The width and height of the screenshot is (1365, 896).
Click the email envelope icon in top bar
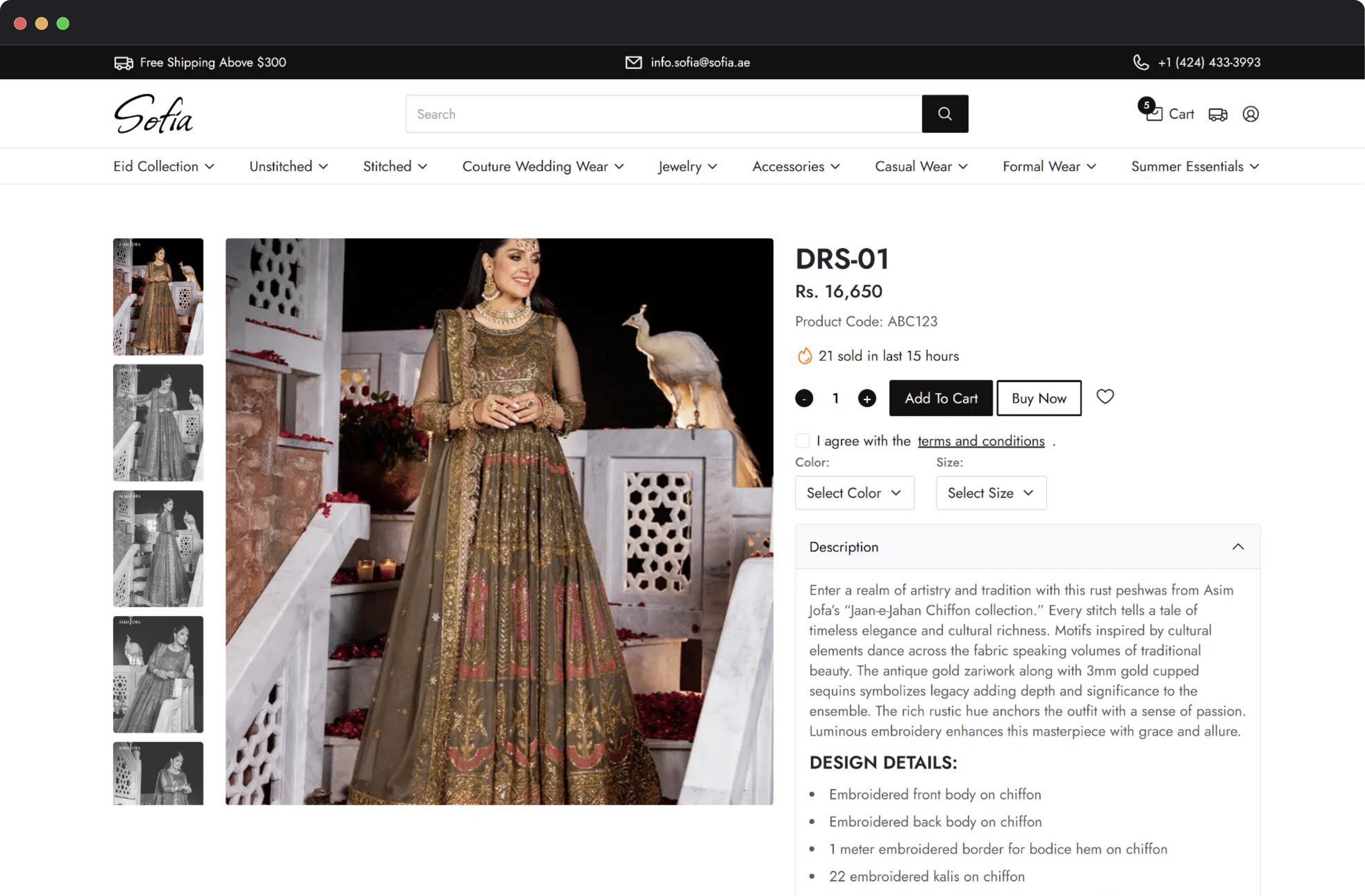click(633, 62)
